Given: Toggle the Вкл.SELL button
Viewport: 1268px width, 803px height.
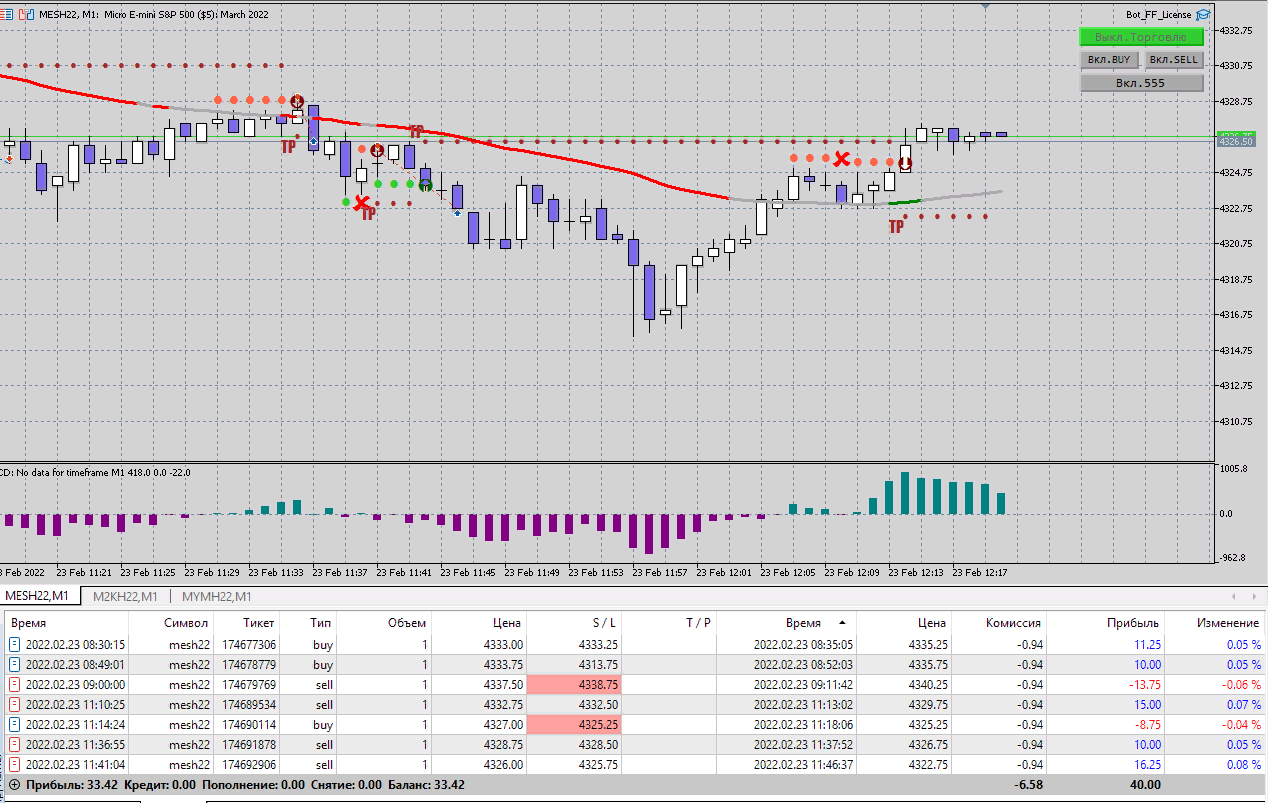Looking at the screenshot, I should click(x=1173, y=60).
